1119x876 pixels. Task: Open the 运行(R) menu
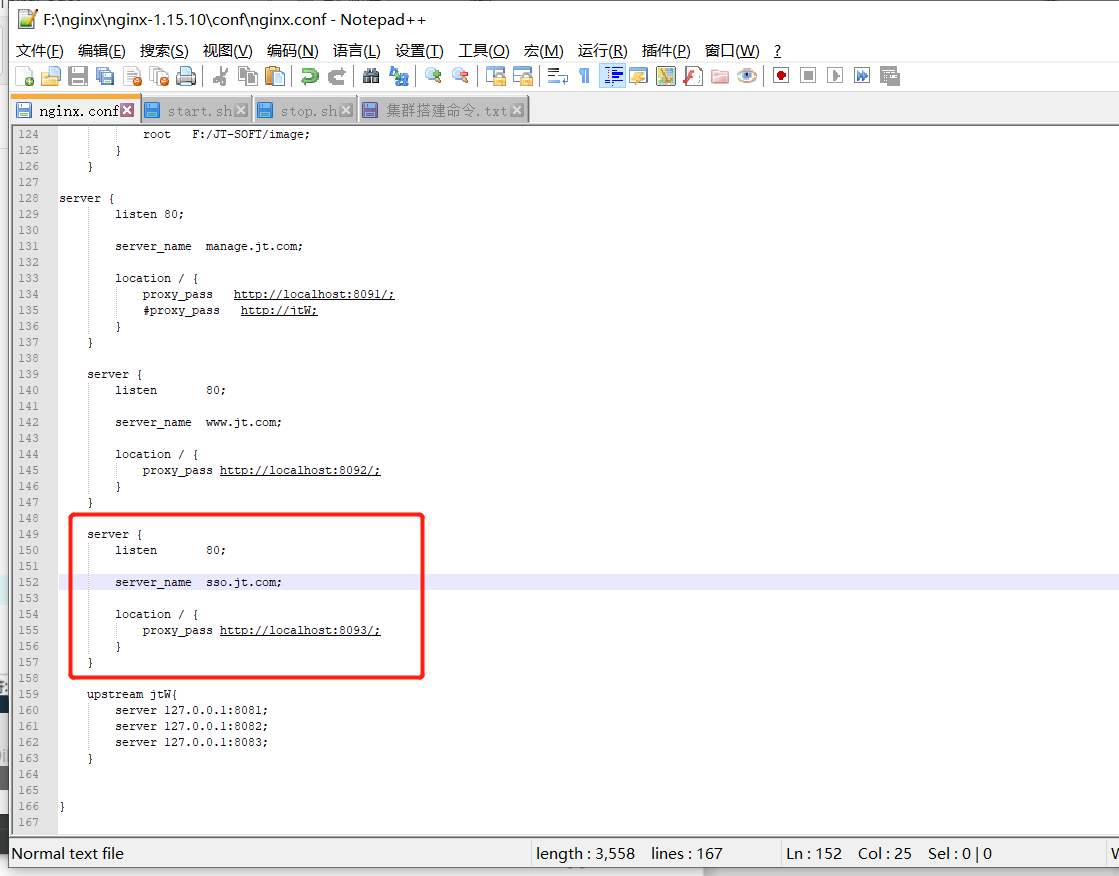point(602,51)
